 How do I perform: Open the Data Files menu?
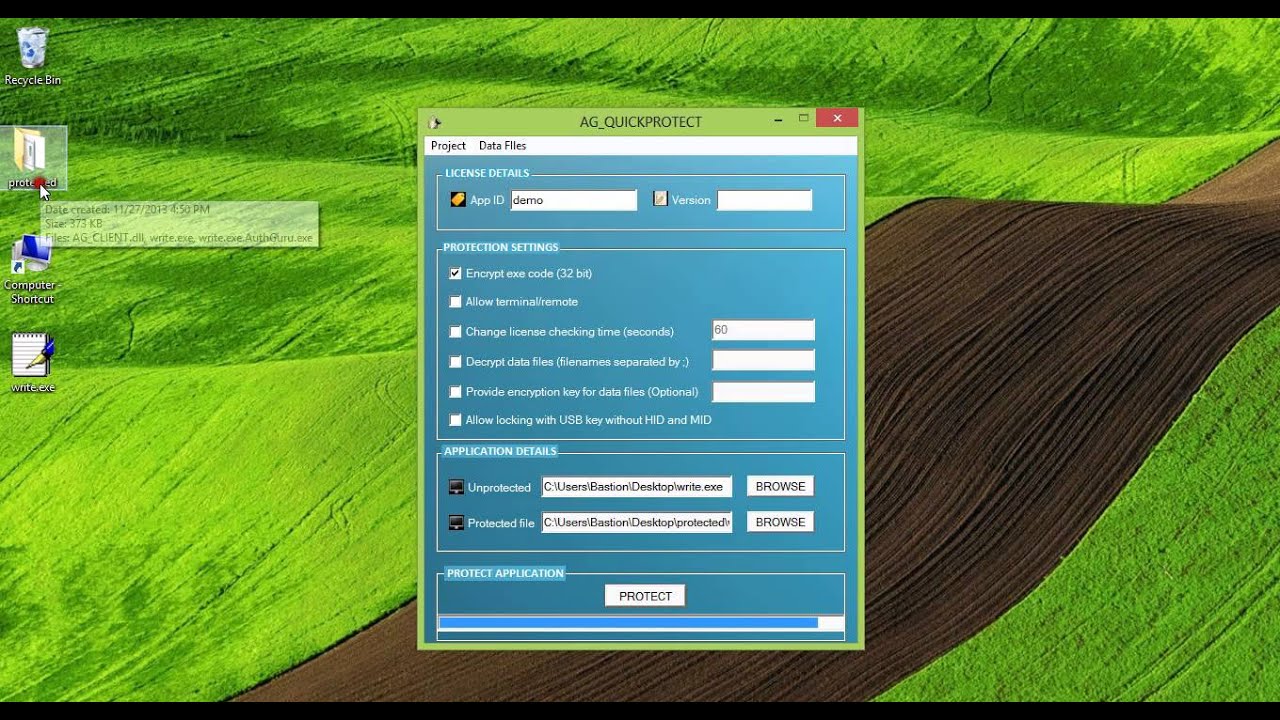tap(502, 146)
